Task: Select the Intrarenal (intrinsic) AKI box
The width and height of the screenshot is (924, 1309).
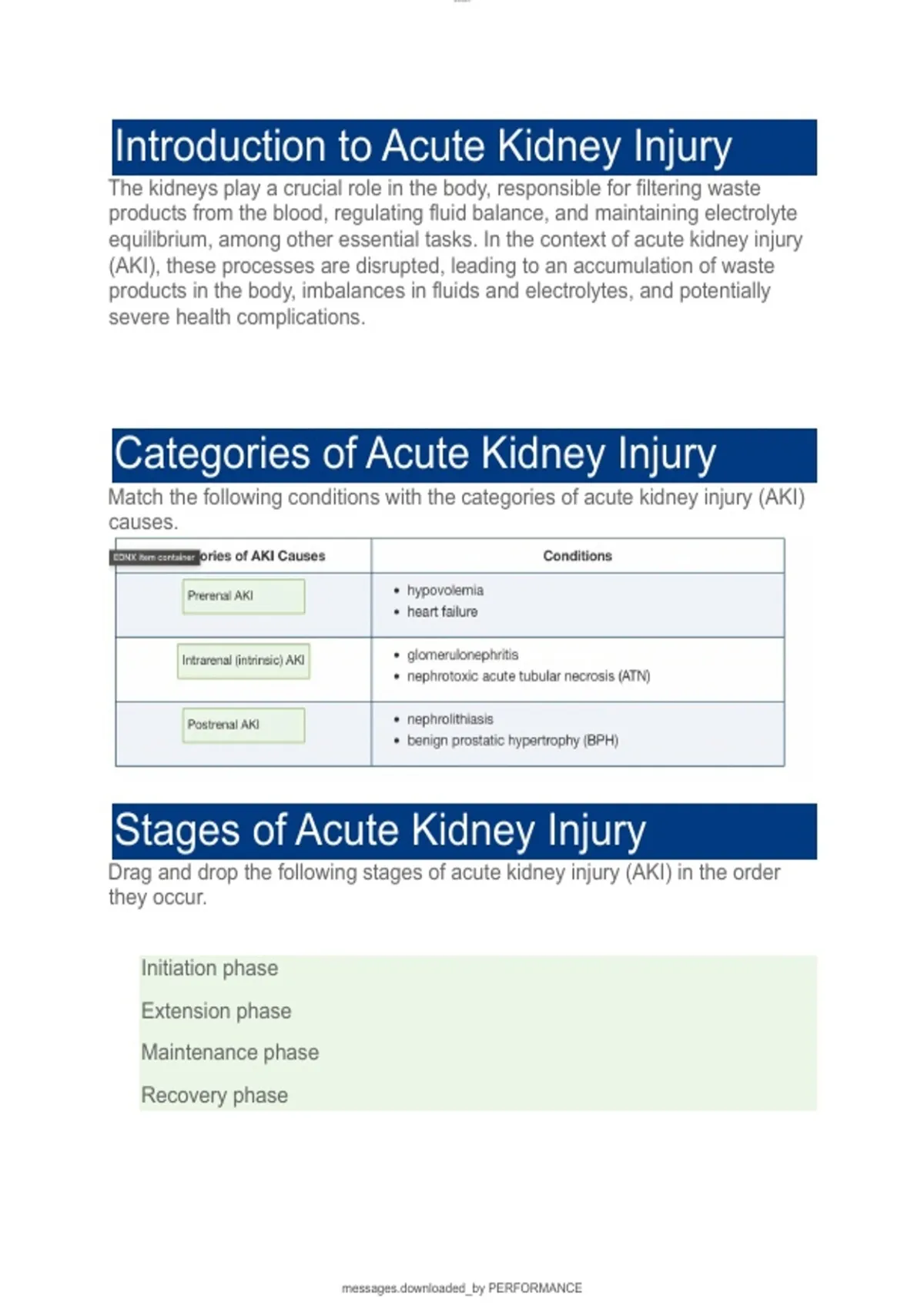Action: coord(243,661)
